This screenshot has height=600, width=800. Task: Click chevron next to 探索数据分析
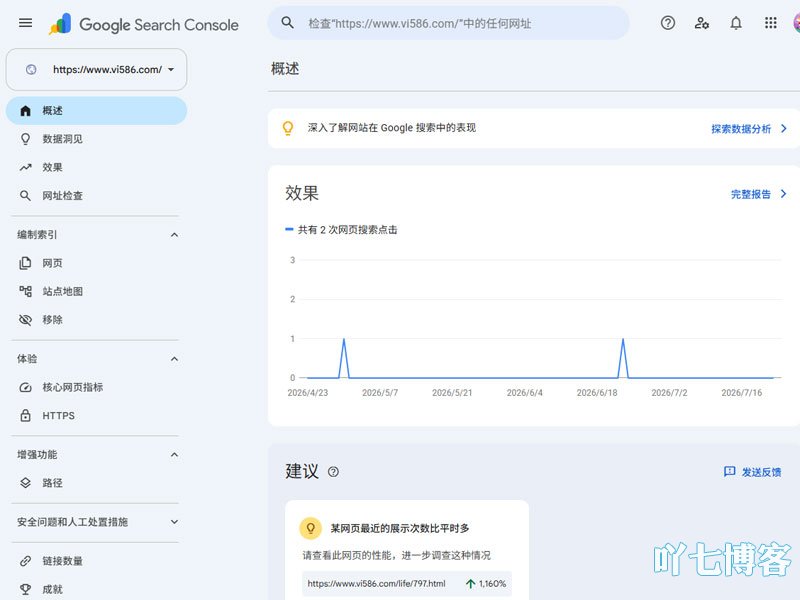pos(784,129)
